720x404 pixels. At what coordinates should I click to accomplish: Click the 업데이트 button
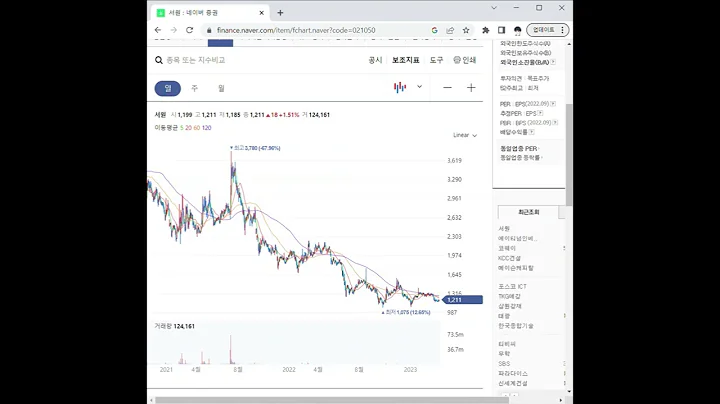[x=548, y=30]
